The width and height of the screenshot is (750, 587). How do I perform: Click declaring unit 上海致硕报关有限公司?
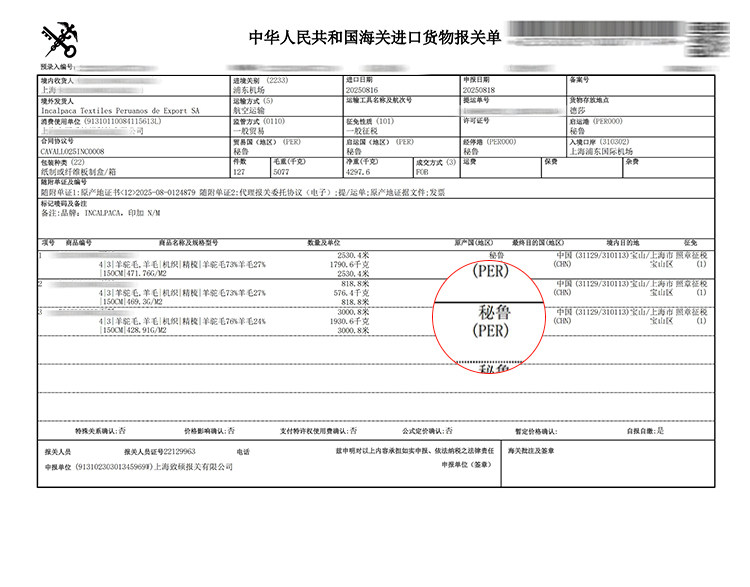(x=193, y=466)
